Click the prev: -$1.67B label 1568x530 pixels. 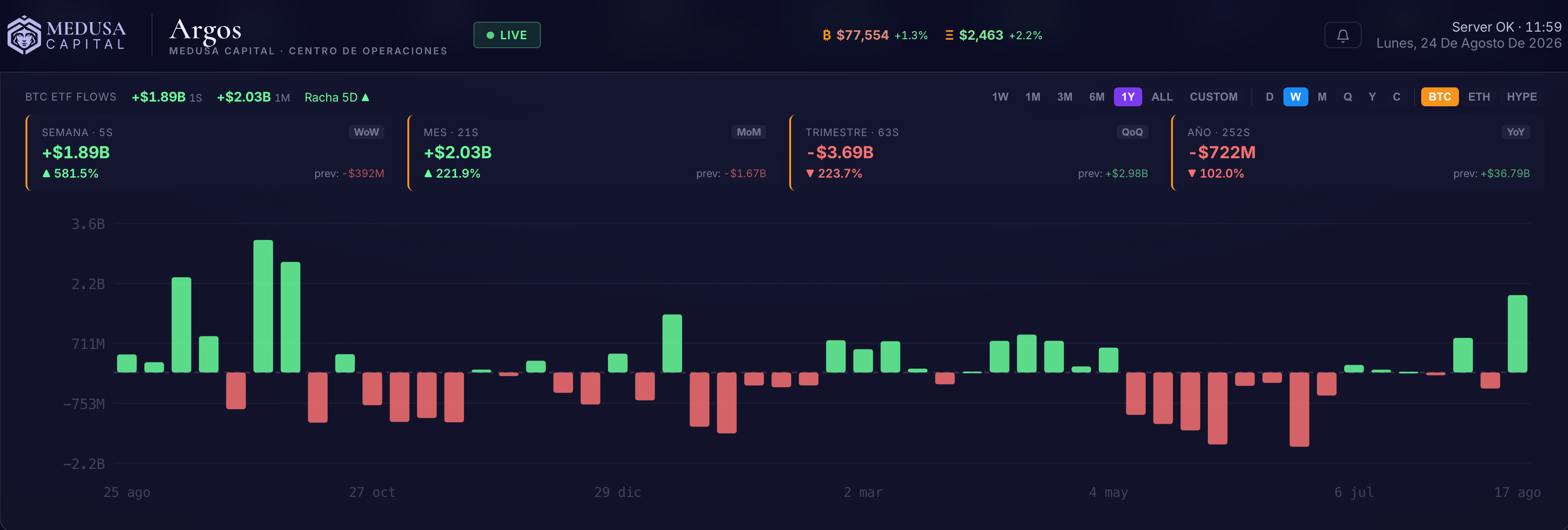click(731, 174)
